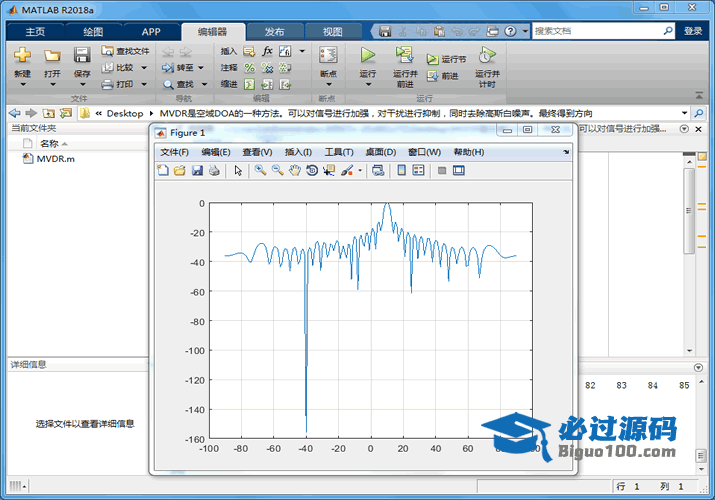Image resolution: width=715 pixels, height=500 pixels.
Task: Click Run and Time (运行并计时)
Action: point(487,67)
